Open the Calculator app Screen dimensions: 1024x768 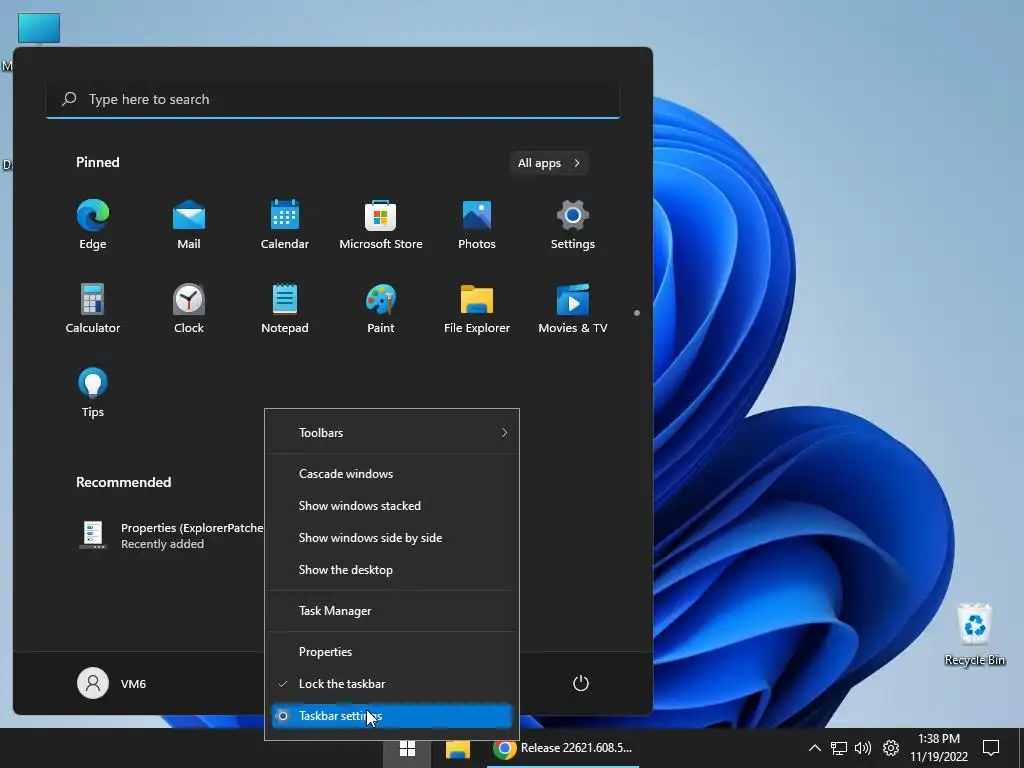(93, 309)
